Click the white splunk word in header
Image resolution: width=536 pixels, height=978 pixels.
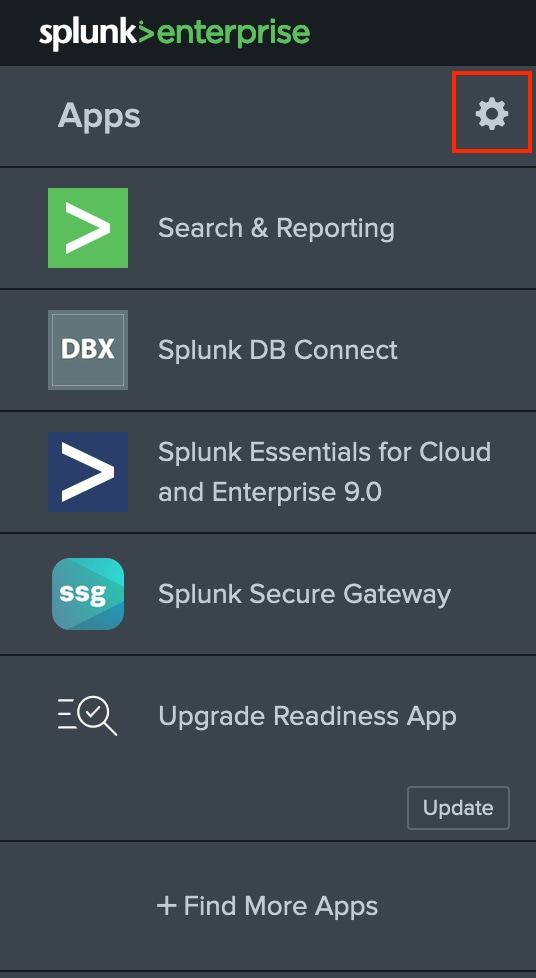click(89, 35)
